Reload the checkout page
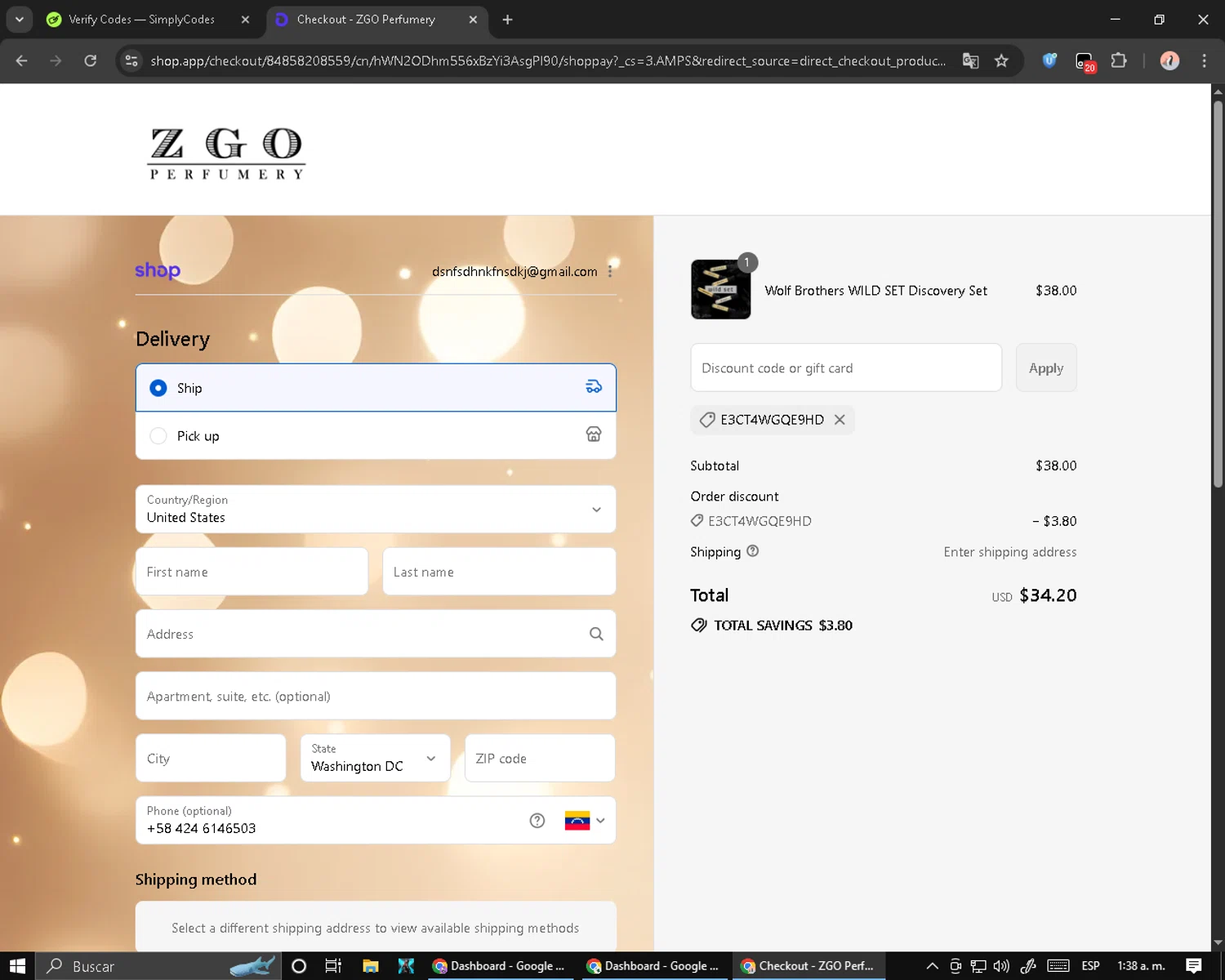Image resolution: width=1225 pixels, height=980 pixels. pos(91,60)
